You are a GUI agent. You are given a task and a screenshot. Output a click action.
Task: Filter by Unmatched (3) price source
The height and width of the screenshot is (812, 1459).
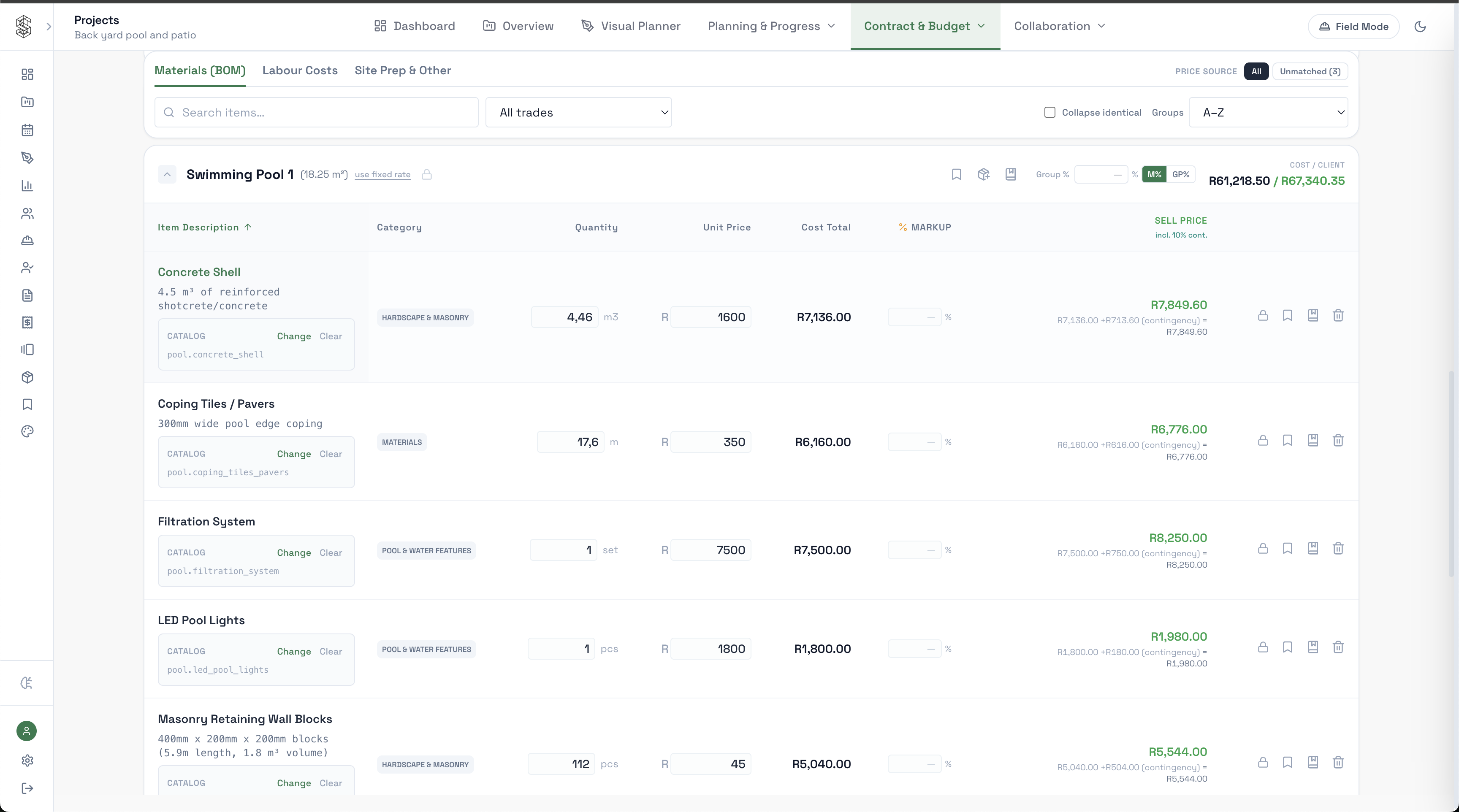tap(1310, 71)
